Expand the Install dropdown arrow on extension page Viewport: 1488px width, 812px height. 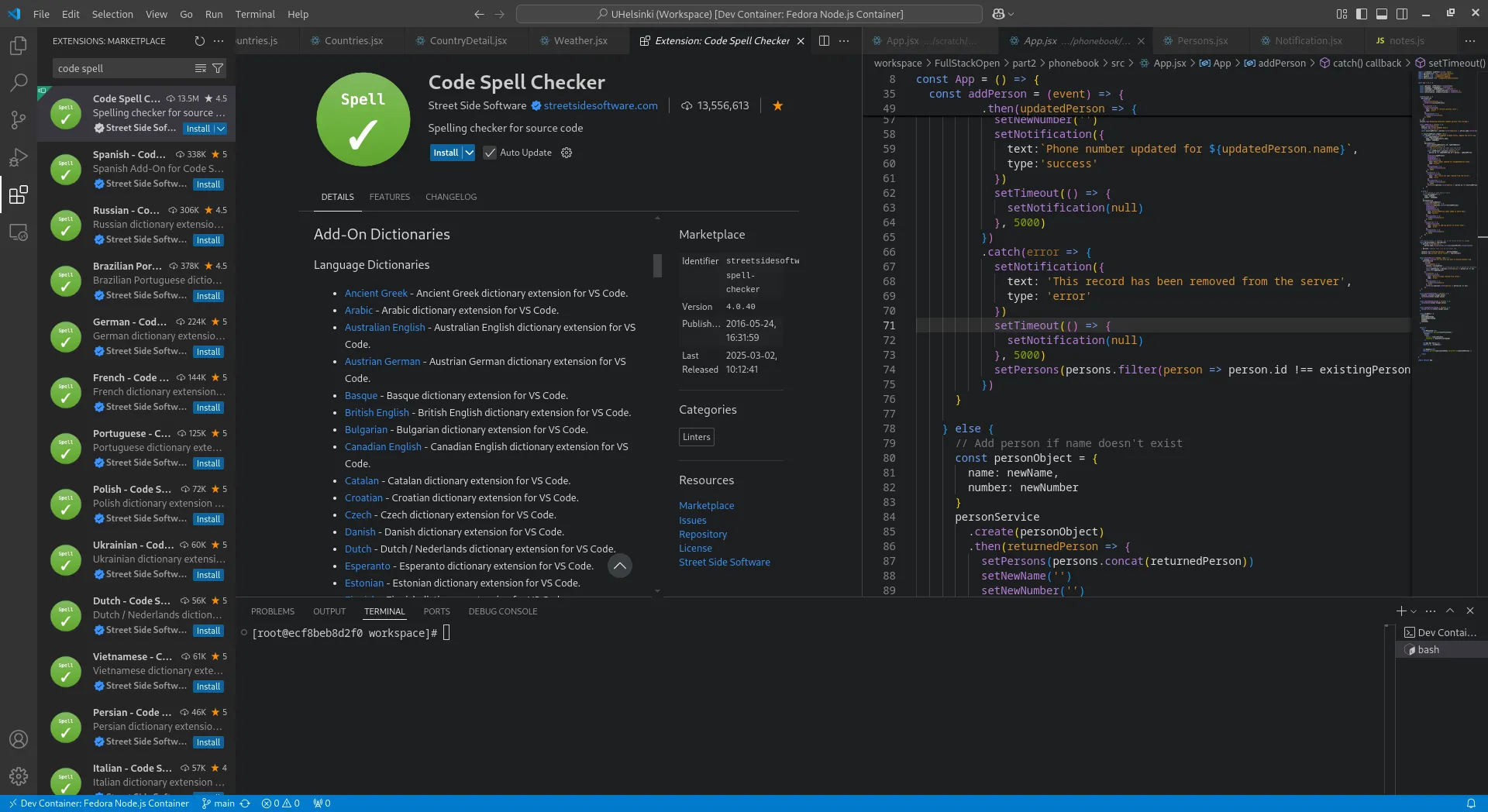click(469, 153)
